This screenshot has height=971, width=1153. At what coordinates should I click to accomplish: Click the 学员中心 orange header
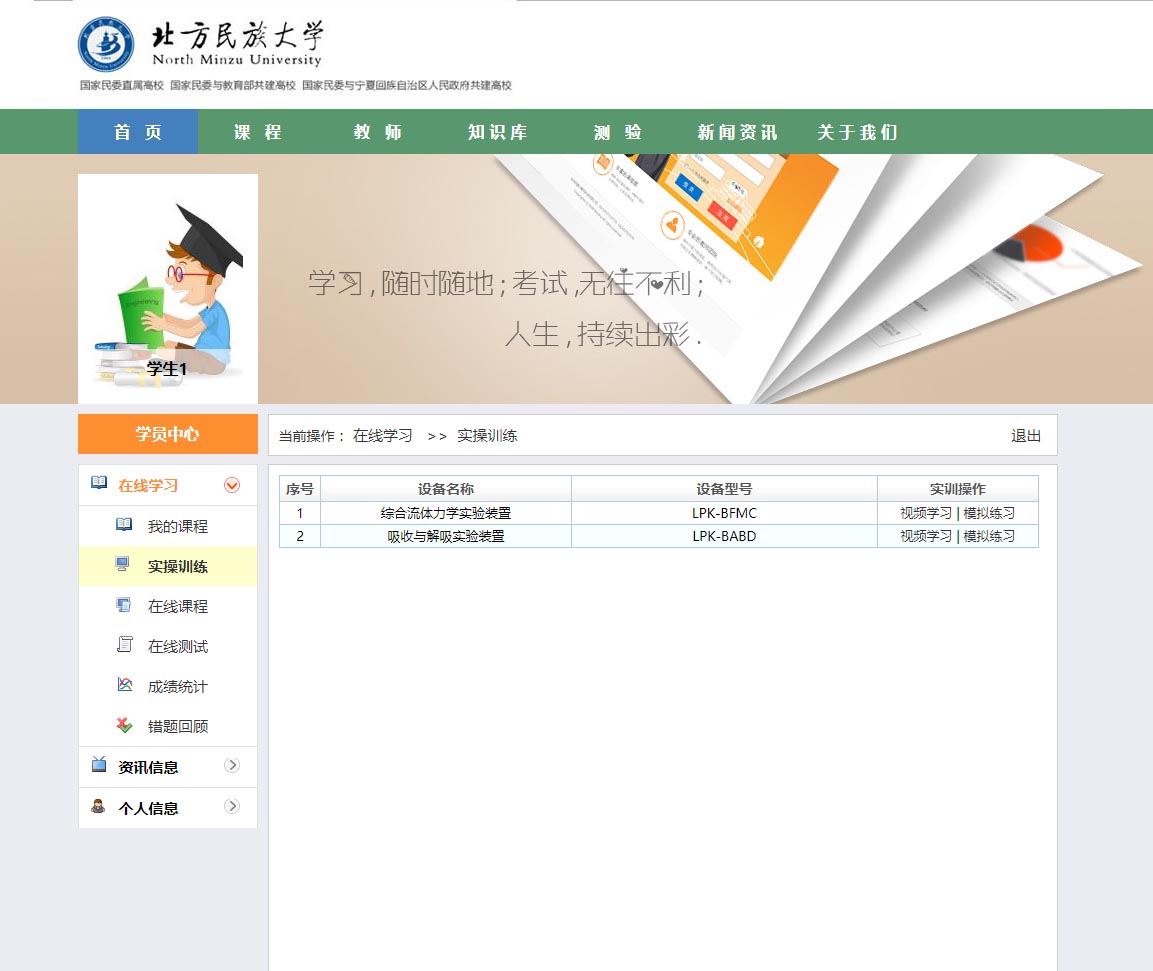[x=168, y=434]
